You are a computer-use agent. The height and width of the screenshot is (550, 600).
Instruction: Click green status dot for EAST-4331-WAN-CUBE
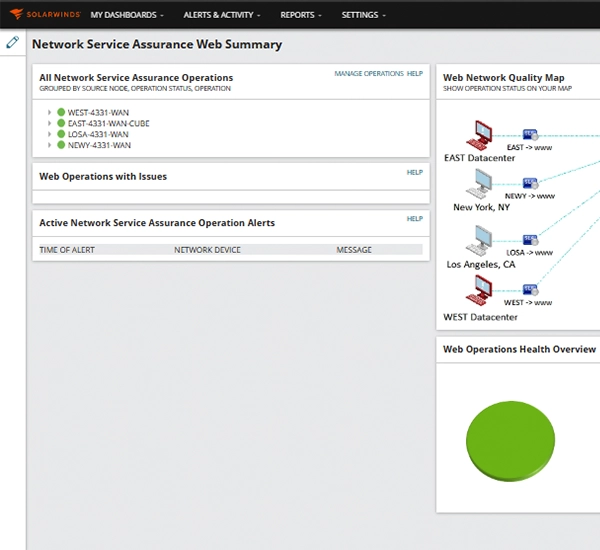[61, 123]
